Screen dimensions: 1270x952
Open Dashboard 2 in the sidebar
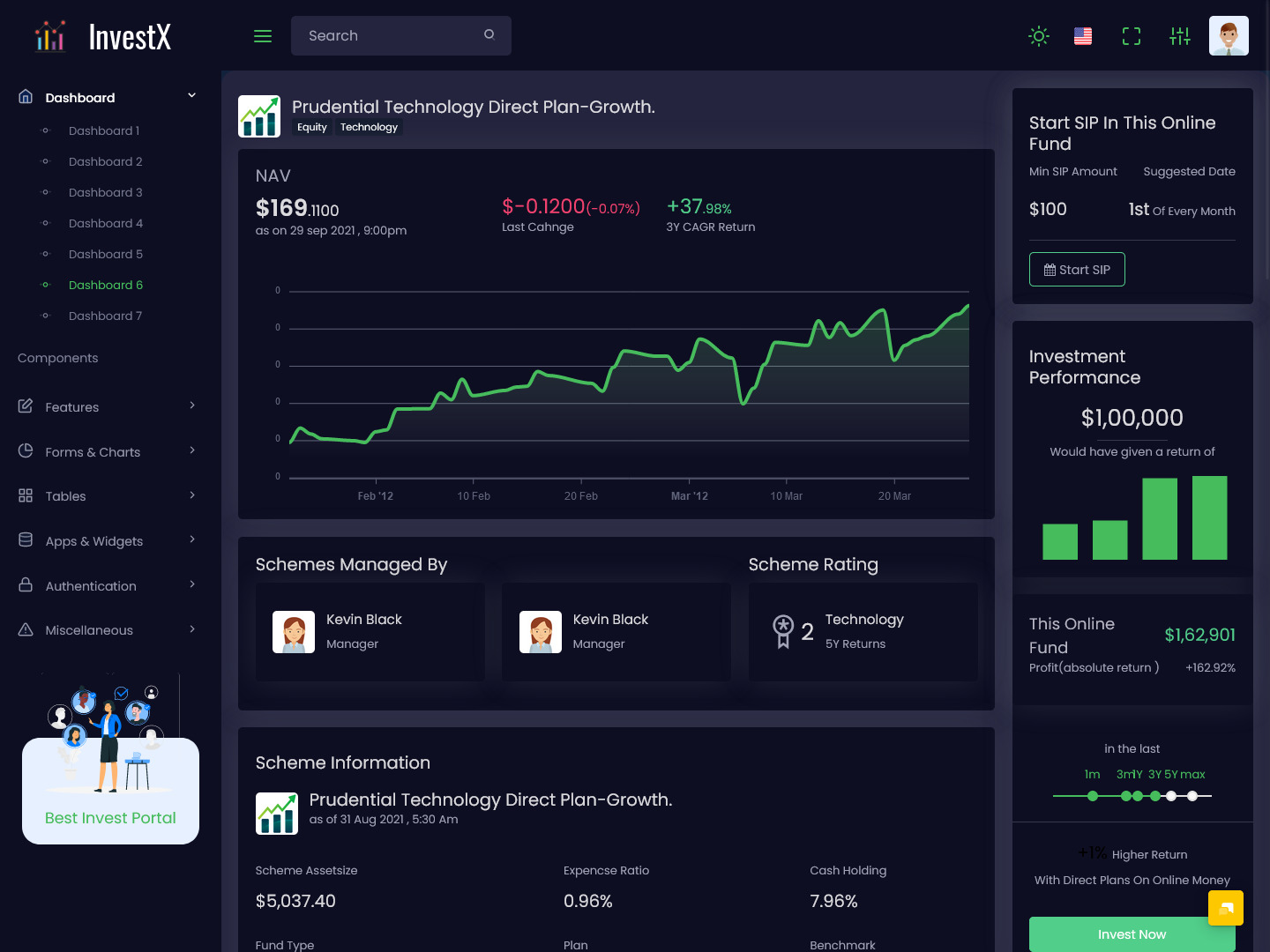point(106,161)
